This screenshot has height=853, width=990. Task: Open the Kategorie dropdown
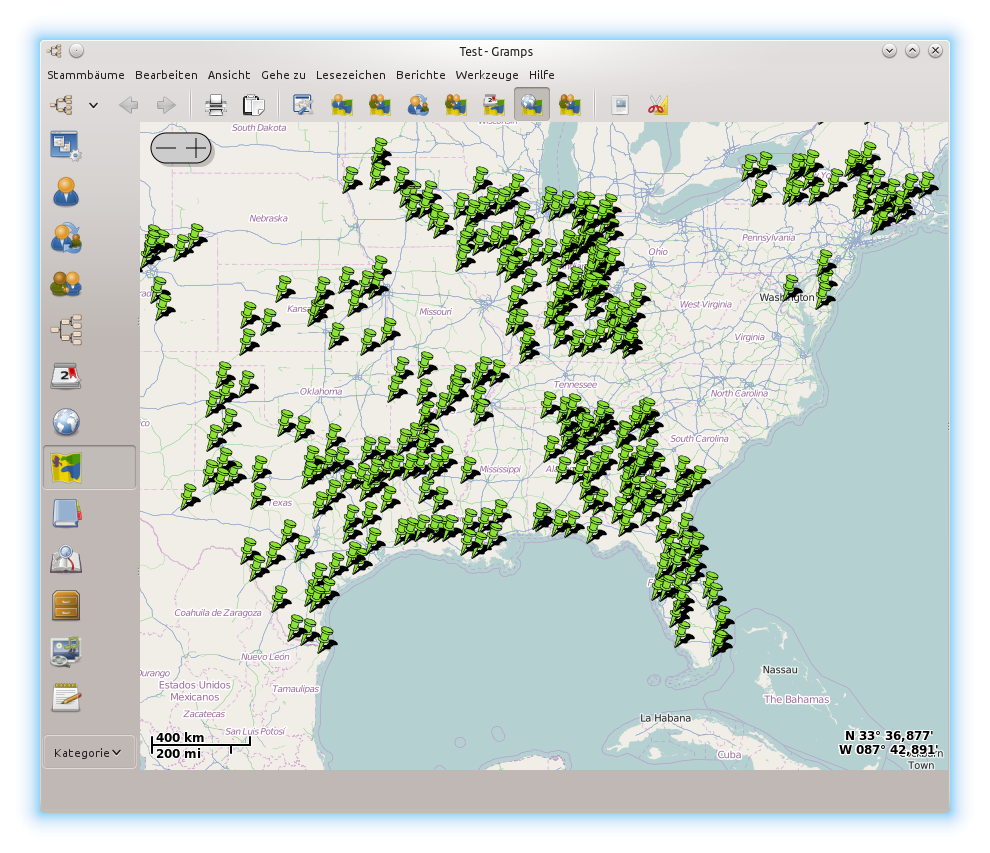[89, 752]
